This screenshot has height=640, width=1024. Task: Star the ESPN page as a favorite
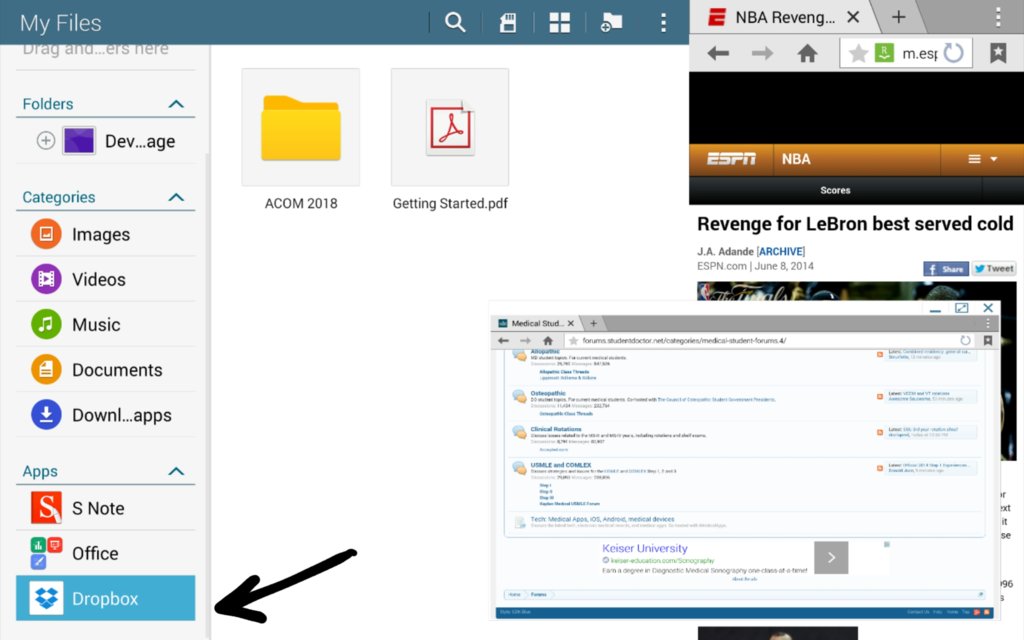[x=858, y=53]
